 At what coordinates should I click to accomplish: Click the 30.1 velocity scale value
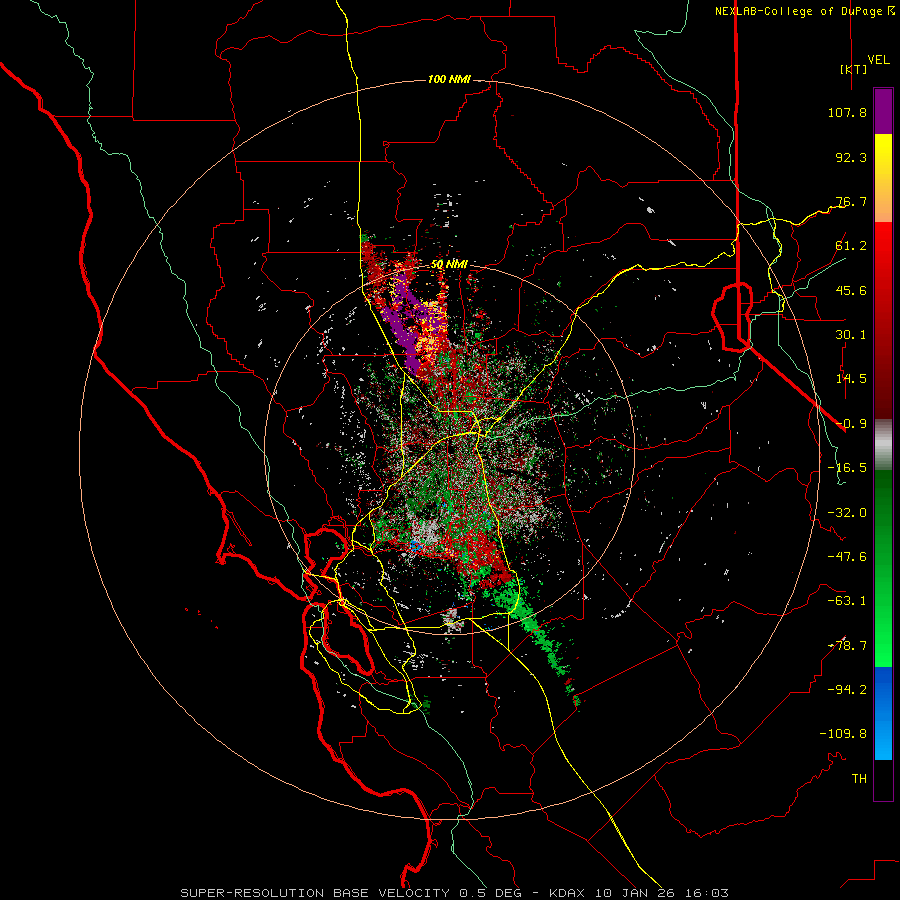pos(851,335)
